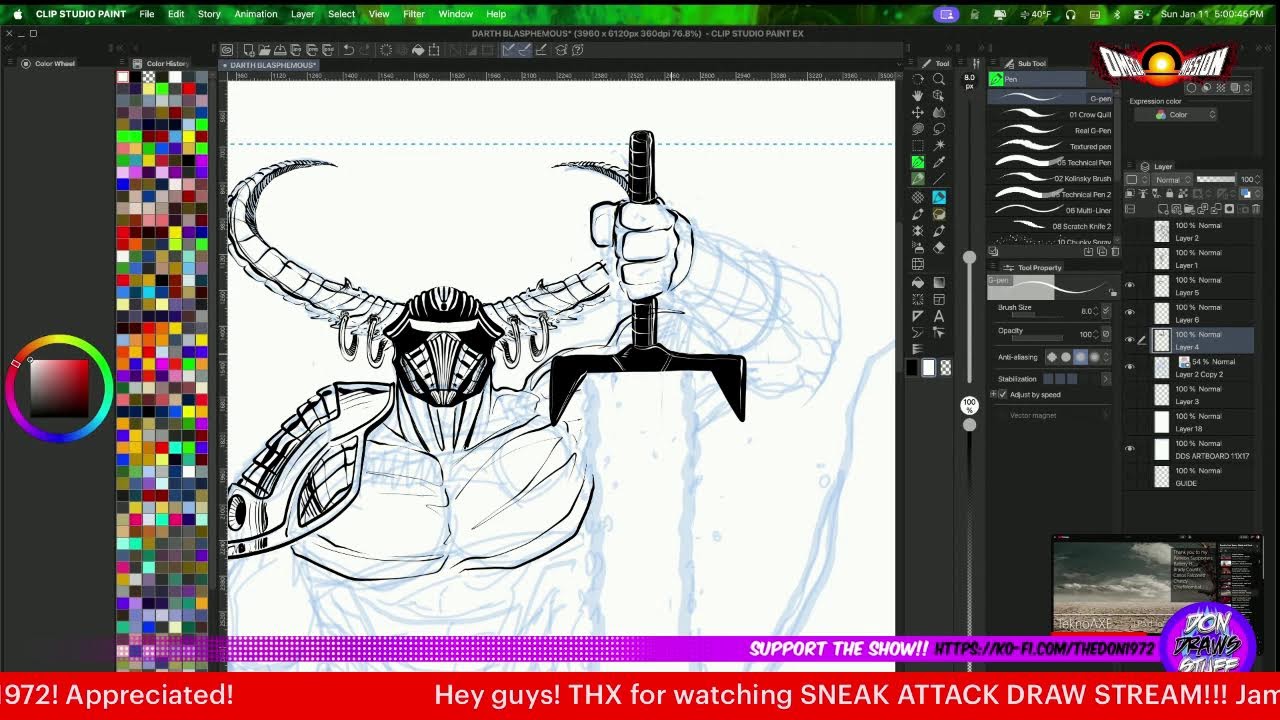Open Brush Size dynamics settings button
The height and width of the screenshot is (720, 1280).
(1106, 310)
